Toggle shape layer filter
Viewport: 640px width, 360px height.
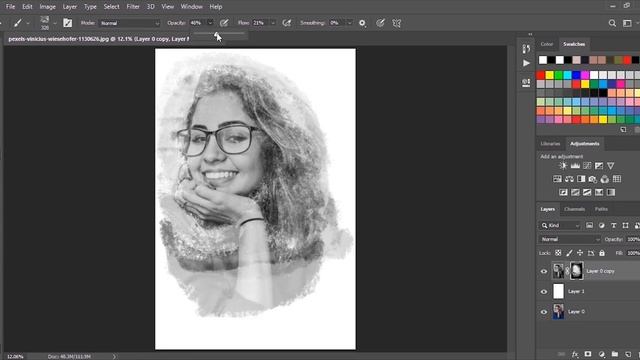click(625, 225)
